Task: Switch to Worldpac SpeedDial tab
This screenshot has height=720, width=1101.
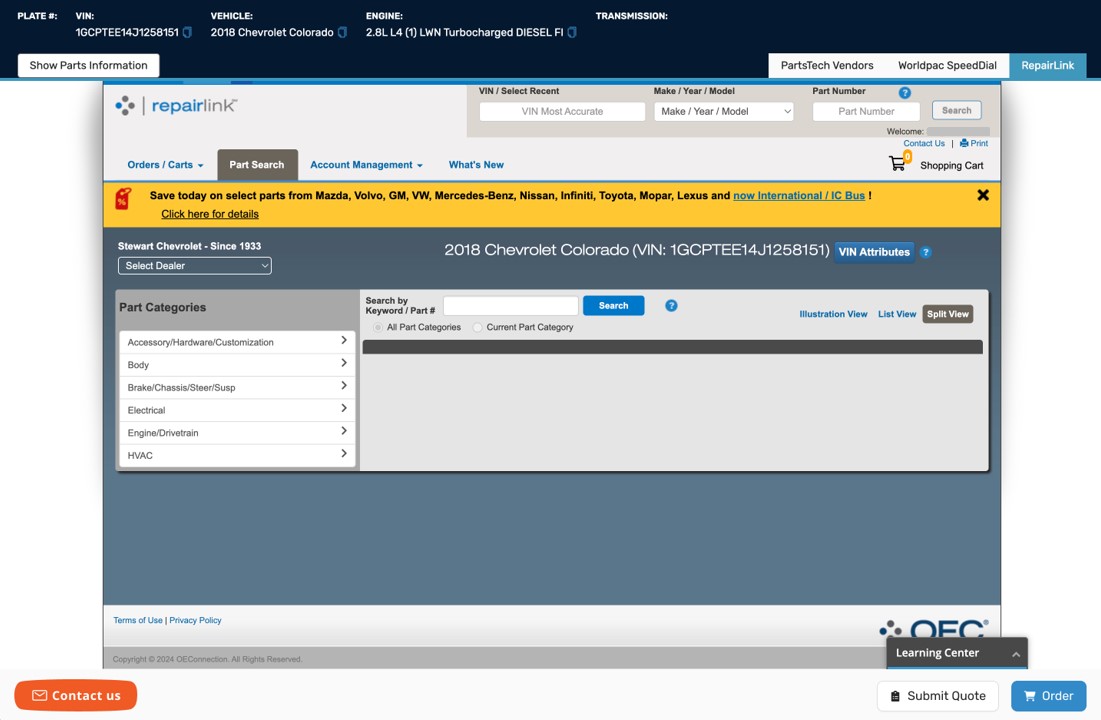Action: [947, 65]
